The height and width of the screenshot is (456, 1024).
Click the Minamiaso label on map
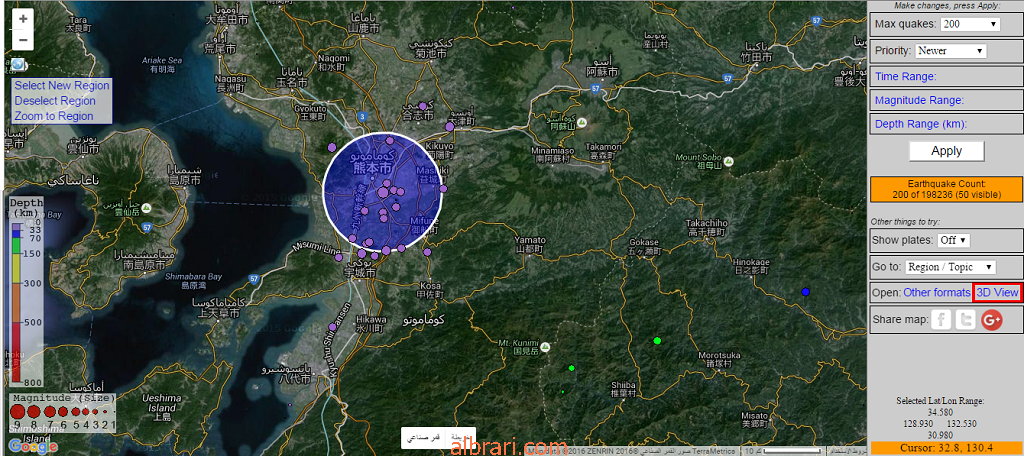click(x=553, y=154)
